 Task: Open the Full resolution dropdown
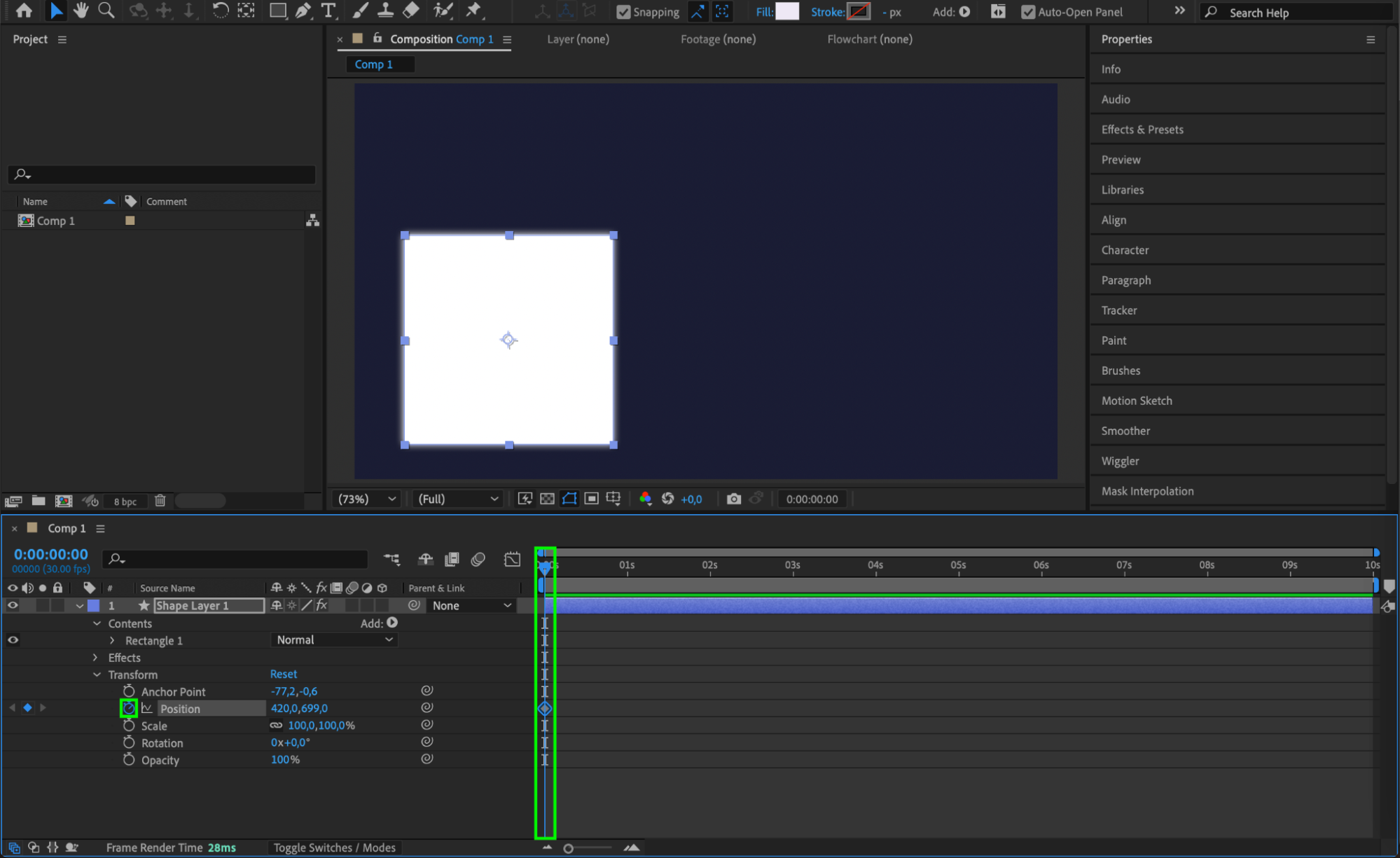457,499
